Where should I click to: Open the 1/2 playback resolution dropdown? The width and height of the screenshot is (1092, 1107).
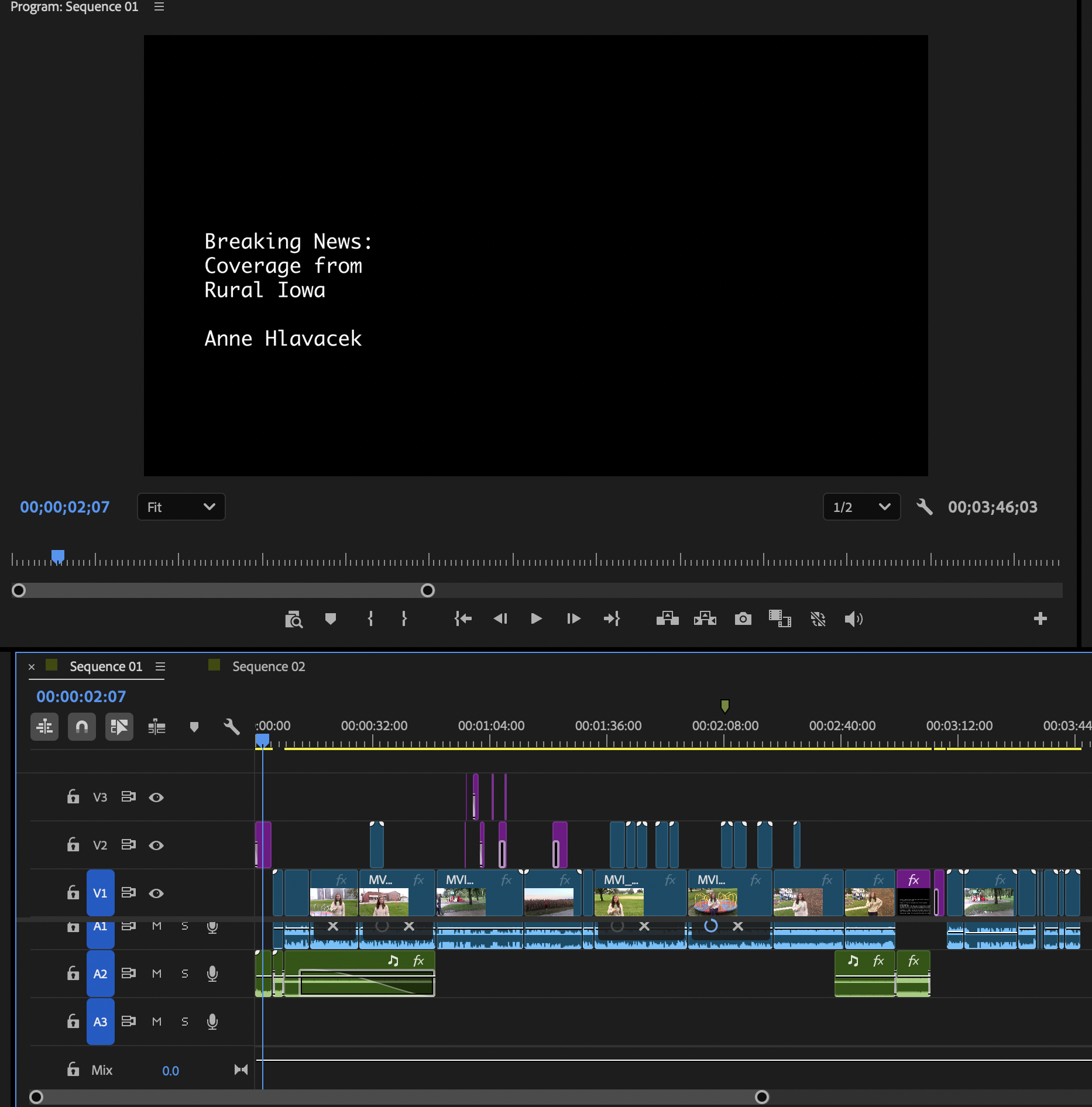[861, 507]
